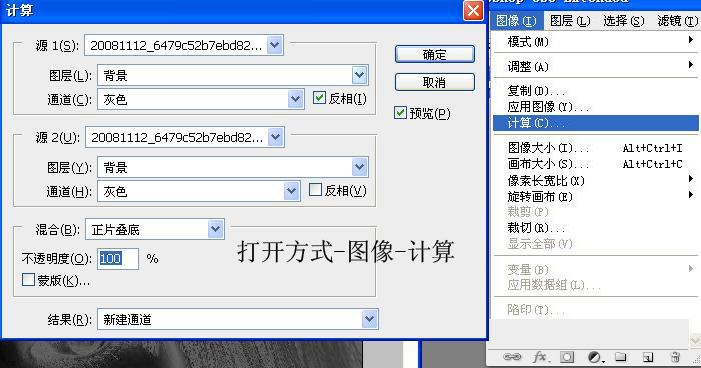
Task: Click the link layers icon in Layers panel
Action: click(x=512, y=356)
